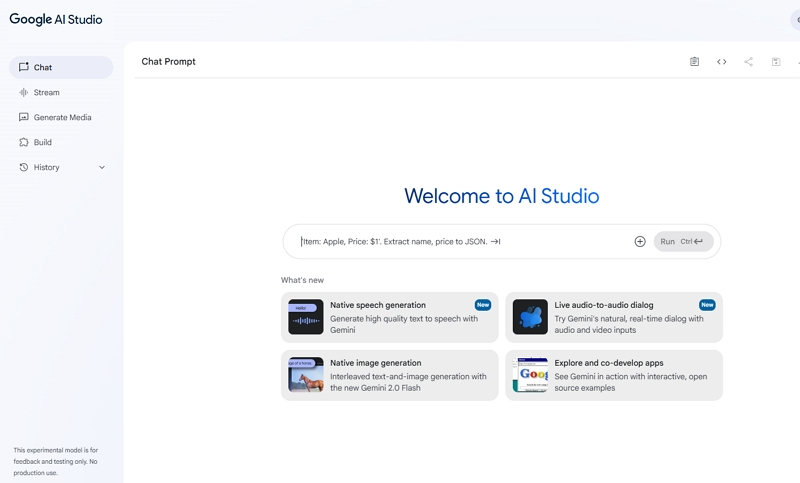Click the Welcome to AI Studio heading
The height and width of the screenshot is (483, 800).
point(502,196)
